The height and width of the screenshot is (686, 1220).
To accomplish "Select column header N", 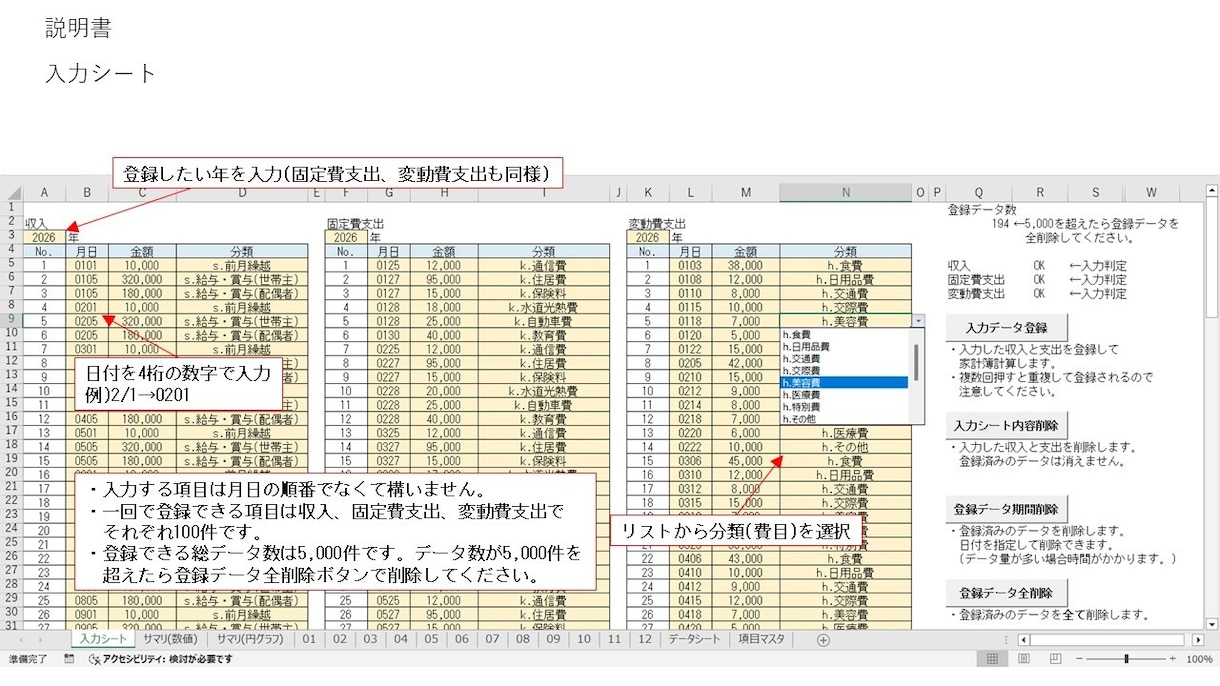I will pos(845,192).
